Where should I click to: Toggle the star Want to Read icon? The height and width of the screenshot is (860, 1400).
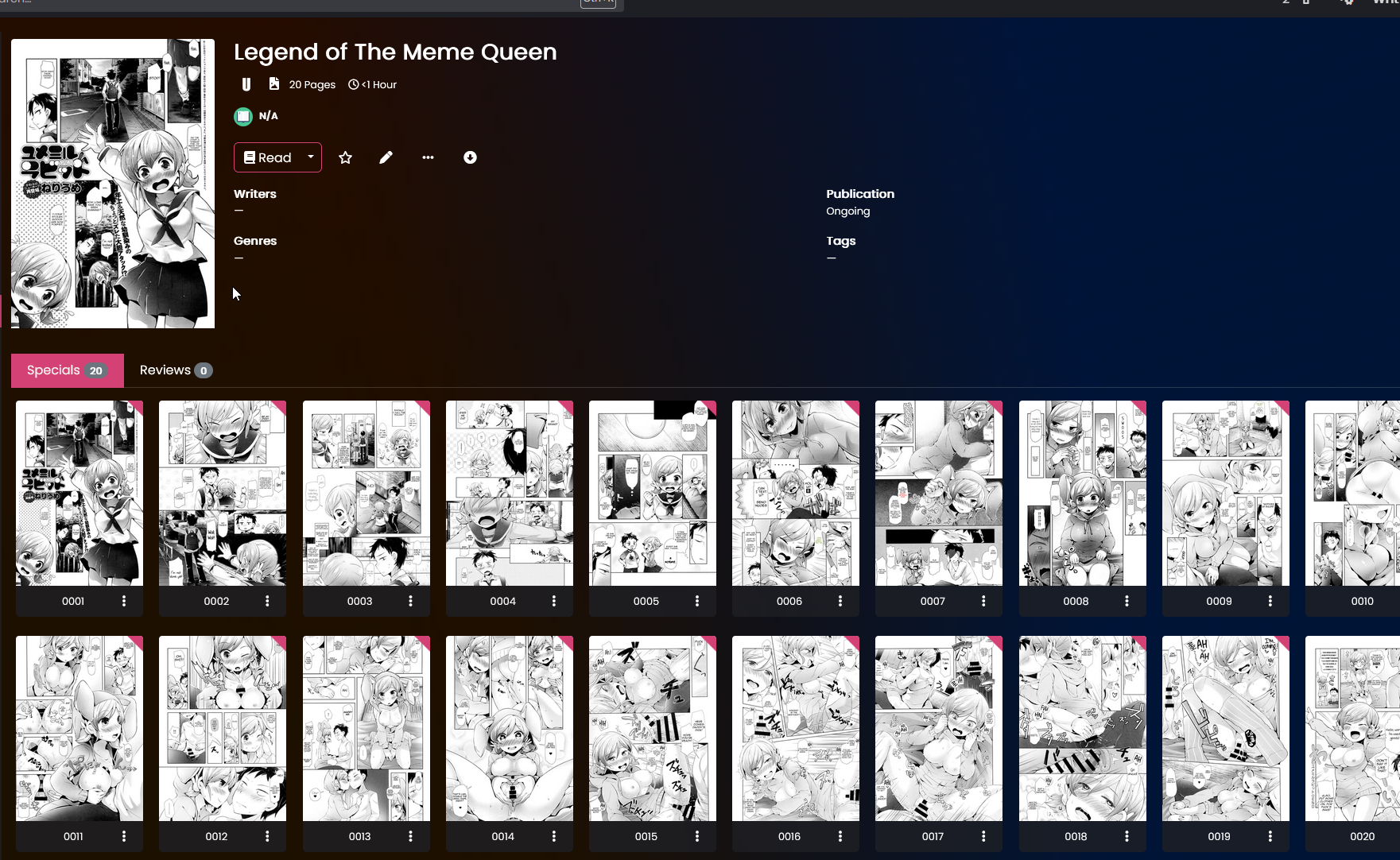point(345,157)
